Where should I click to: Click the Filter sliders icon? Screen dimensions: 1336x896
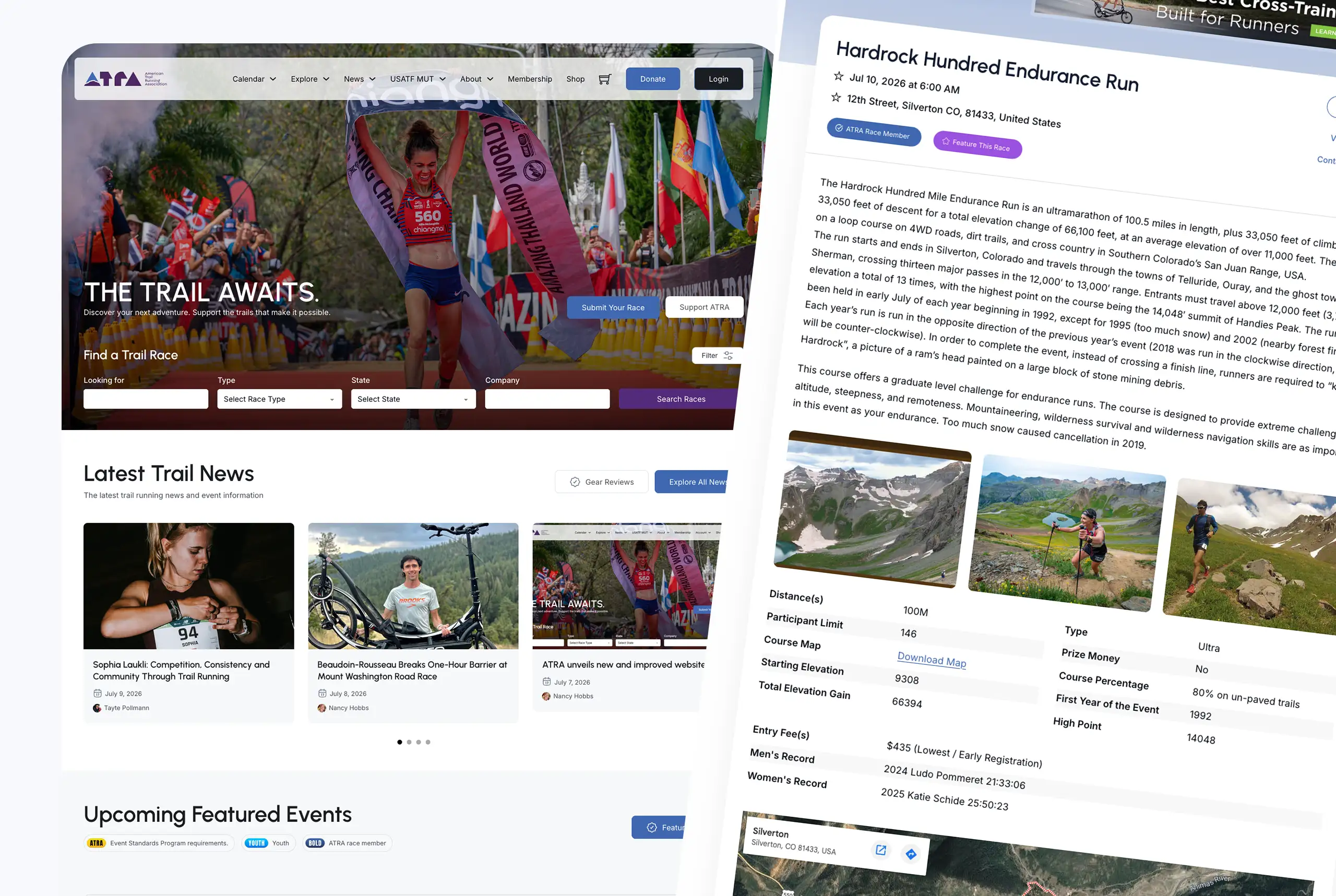coord(728,355)
